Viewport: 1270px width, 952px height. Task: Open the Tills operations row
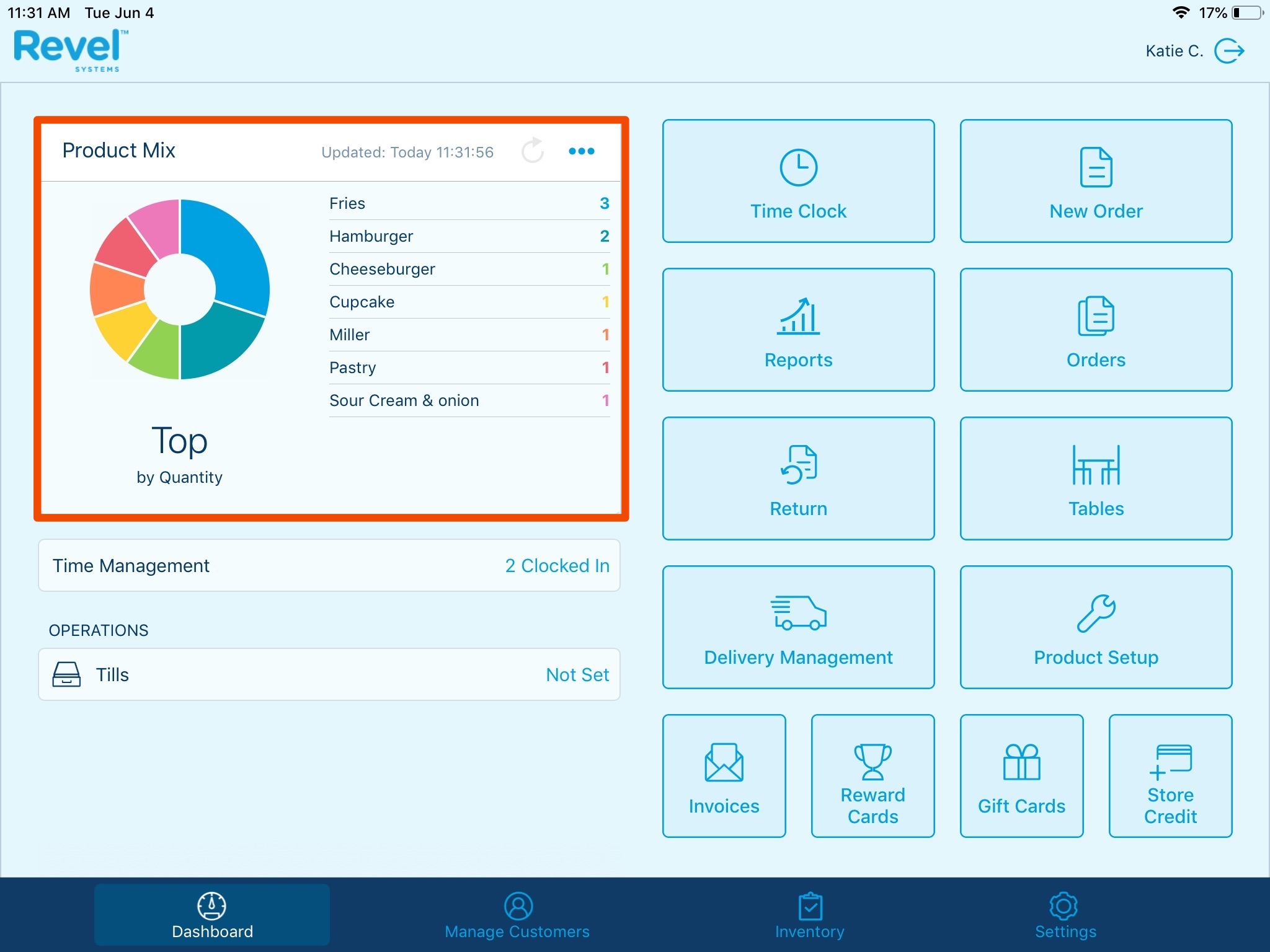click(x=329, y=674)
